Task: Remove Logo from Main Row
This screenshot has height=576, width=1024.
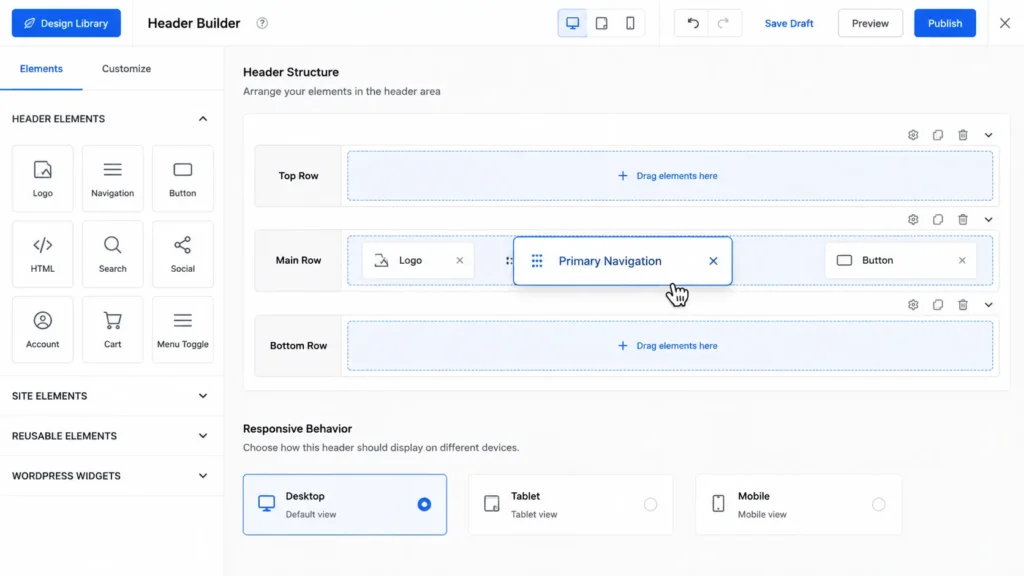Action: point(460,260)
